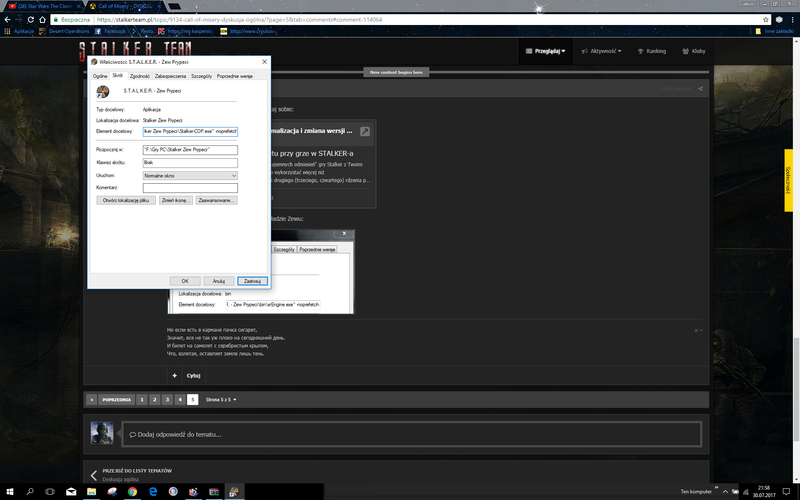Click the user avatar beside the reply box
Screen dimensions: 800x500
(102, 433)
